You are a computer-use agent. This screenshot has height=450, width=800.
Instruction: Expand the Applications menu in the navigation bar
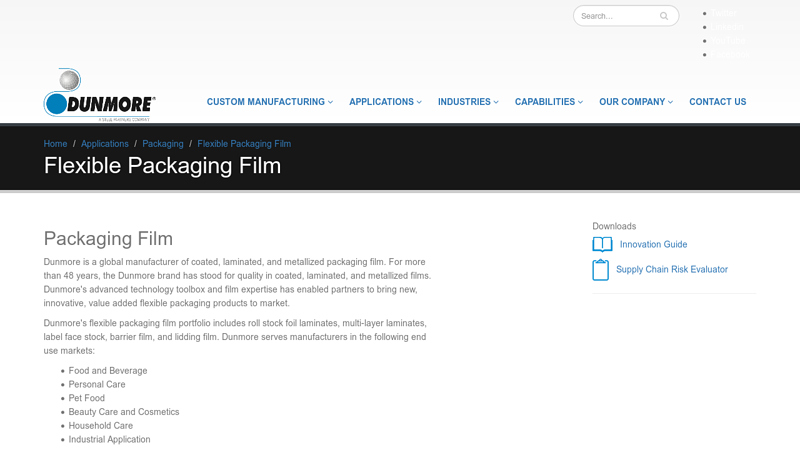click(385, 102)
